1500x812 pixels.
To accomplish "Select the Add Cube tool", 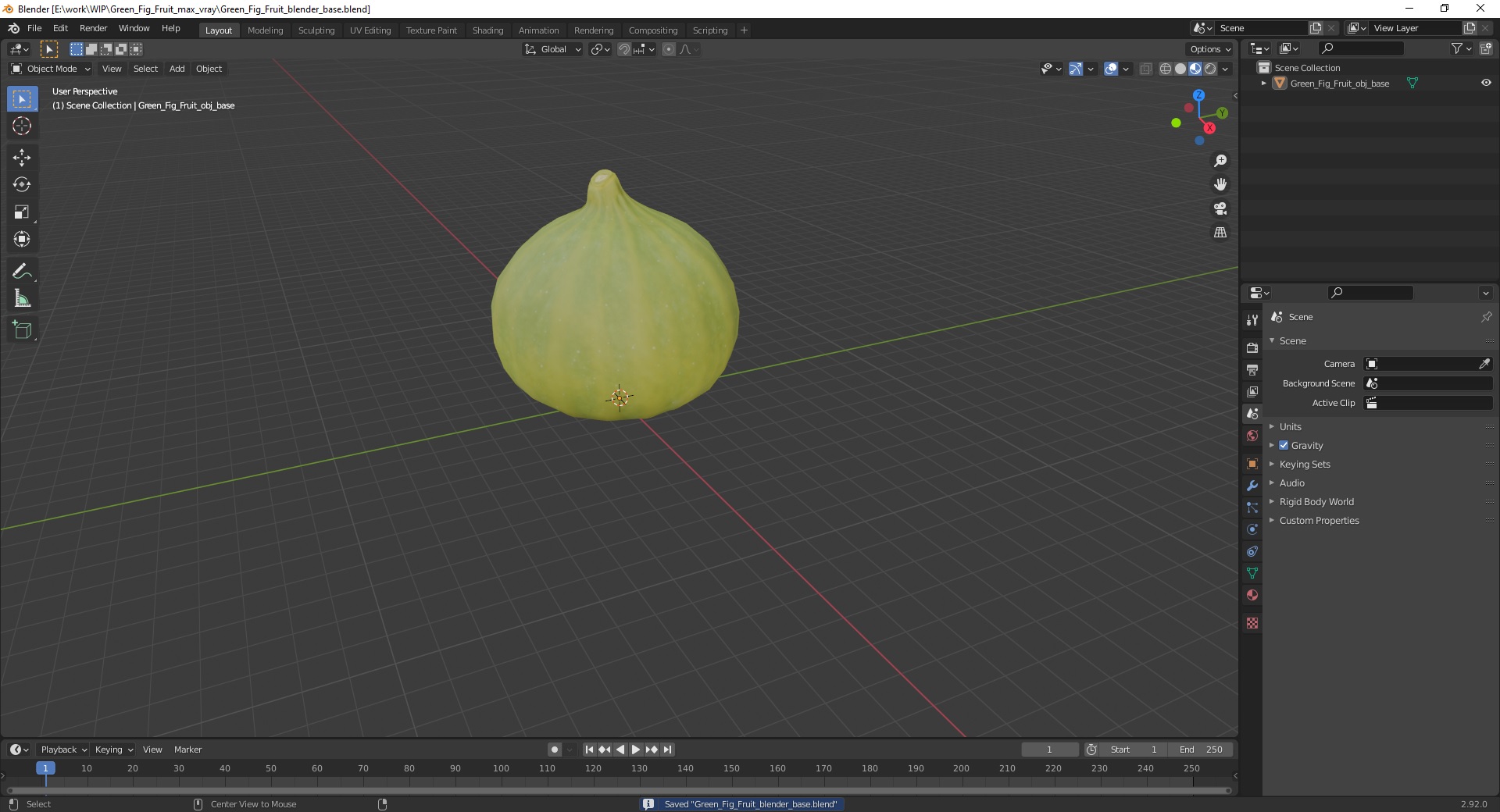I will click(22, 330).
